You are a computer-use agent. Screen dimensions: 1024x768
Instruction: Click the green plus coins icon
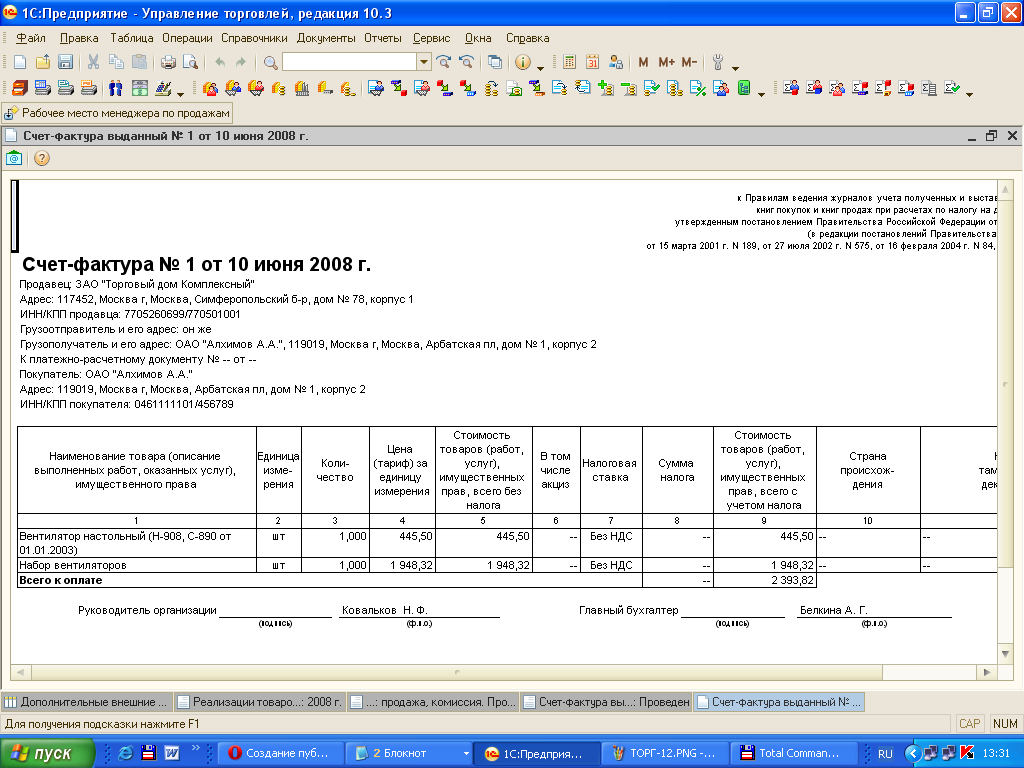point(605,88)
